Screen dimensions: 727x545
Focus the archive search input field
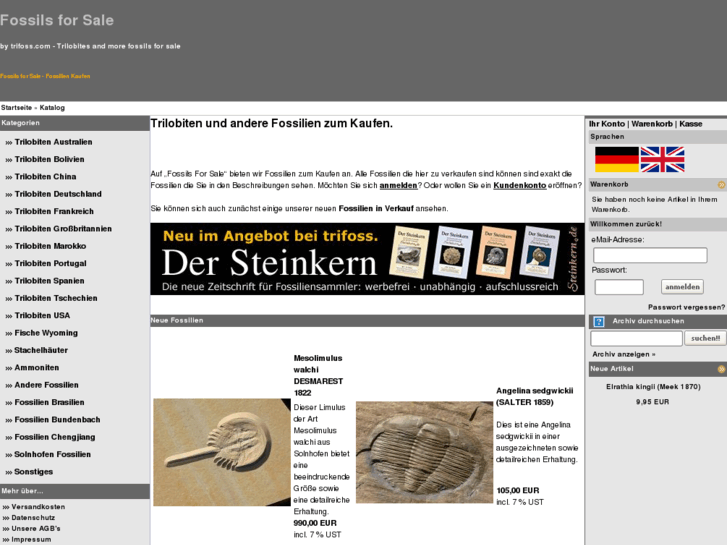(636, 339)
